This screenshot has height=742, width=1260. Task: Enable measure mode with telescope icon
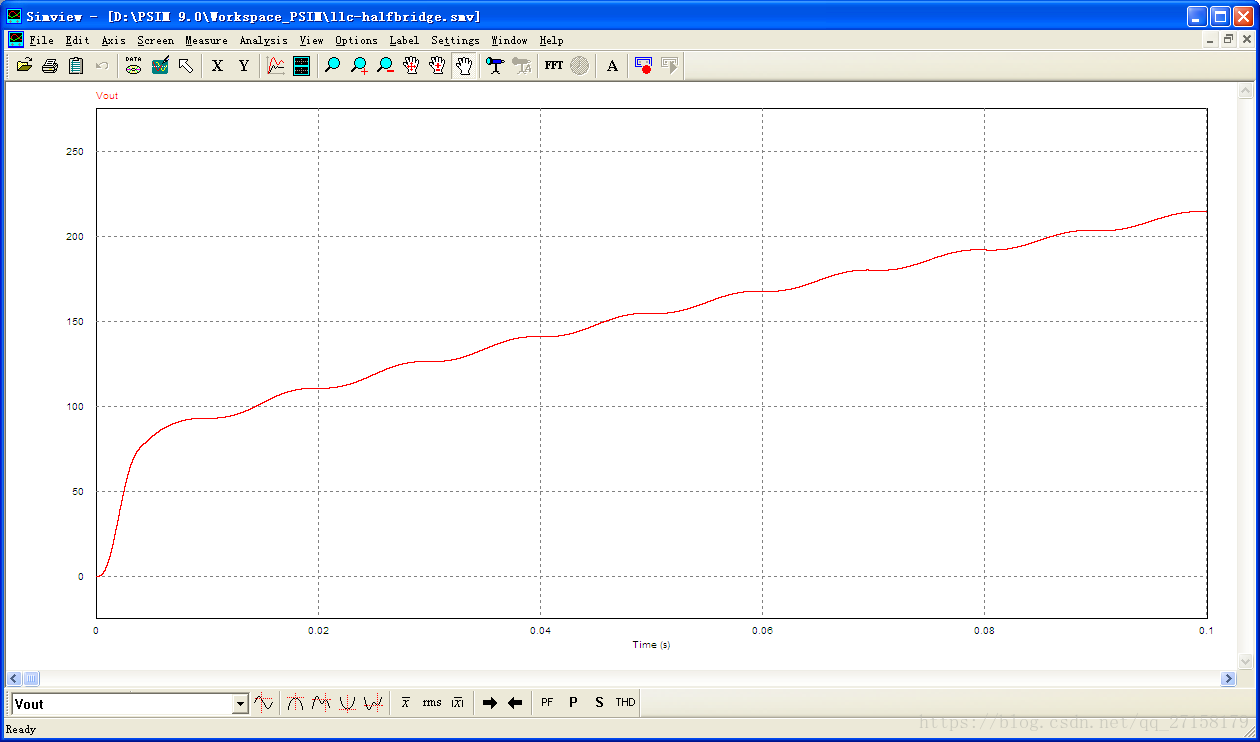495,66
